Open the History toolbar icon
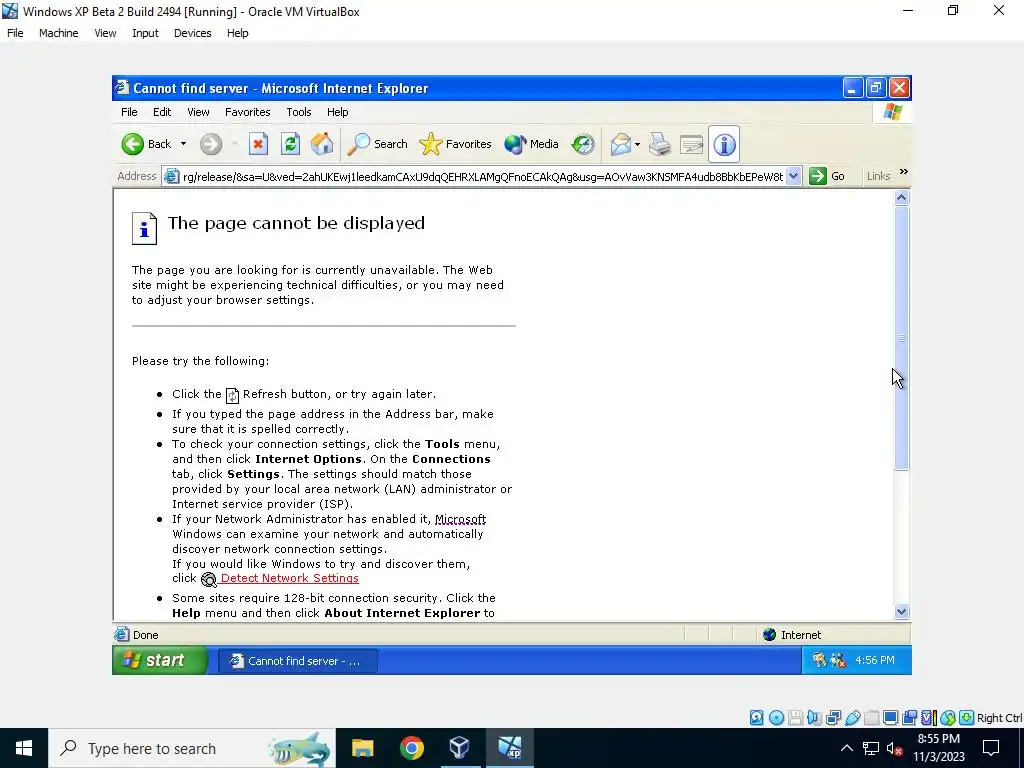This screenshot has width=1024, height=768. (x=583, y=144)
